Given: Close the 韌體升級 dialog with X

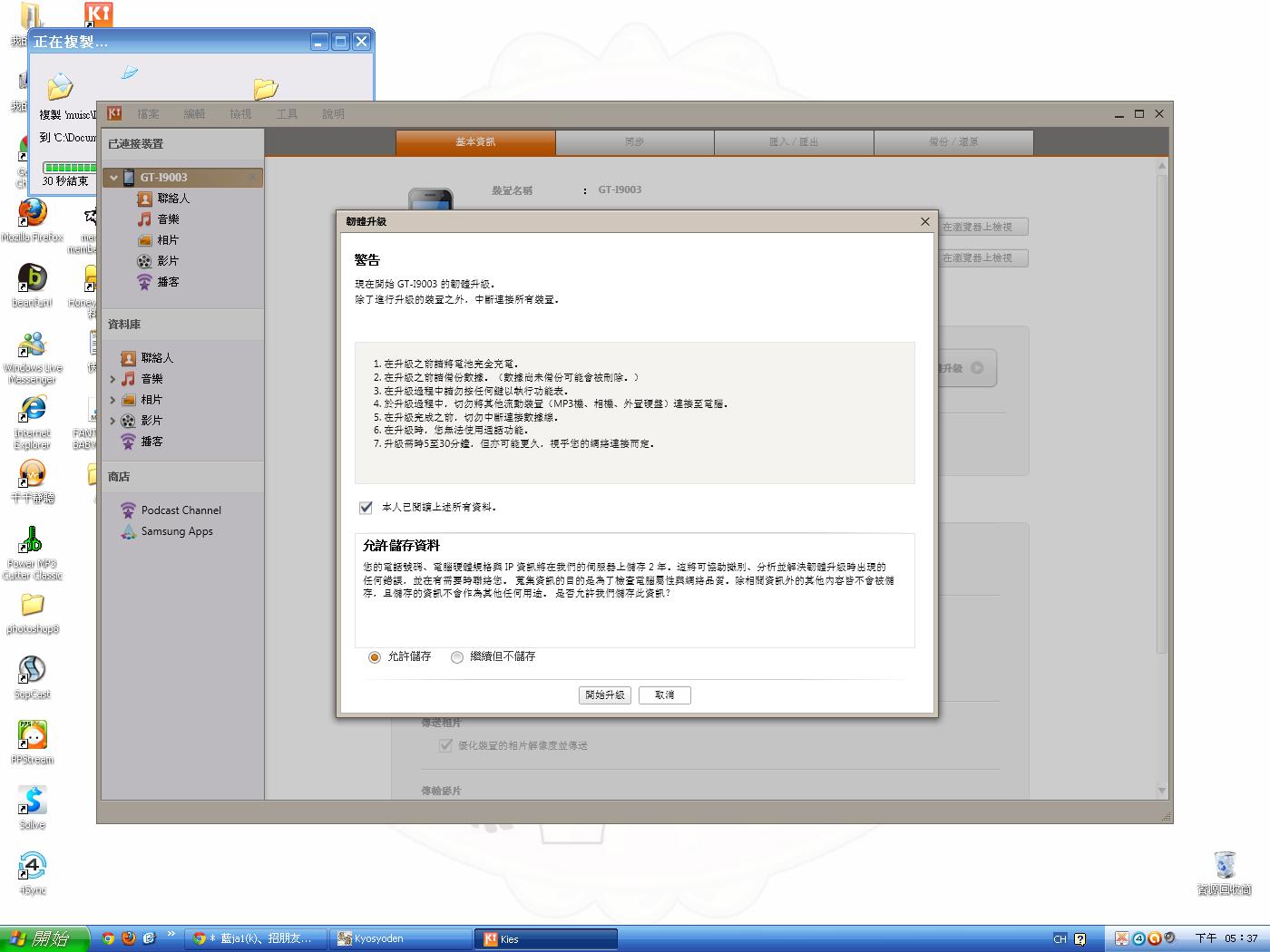Looking at the screenshot, I should coord(925,221).
